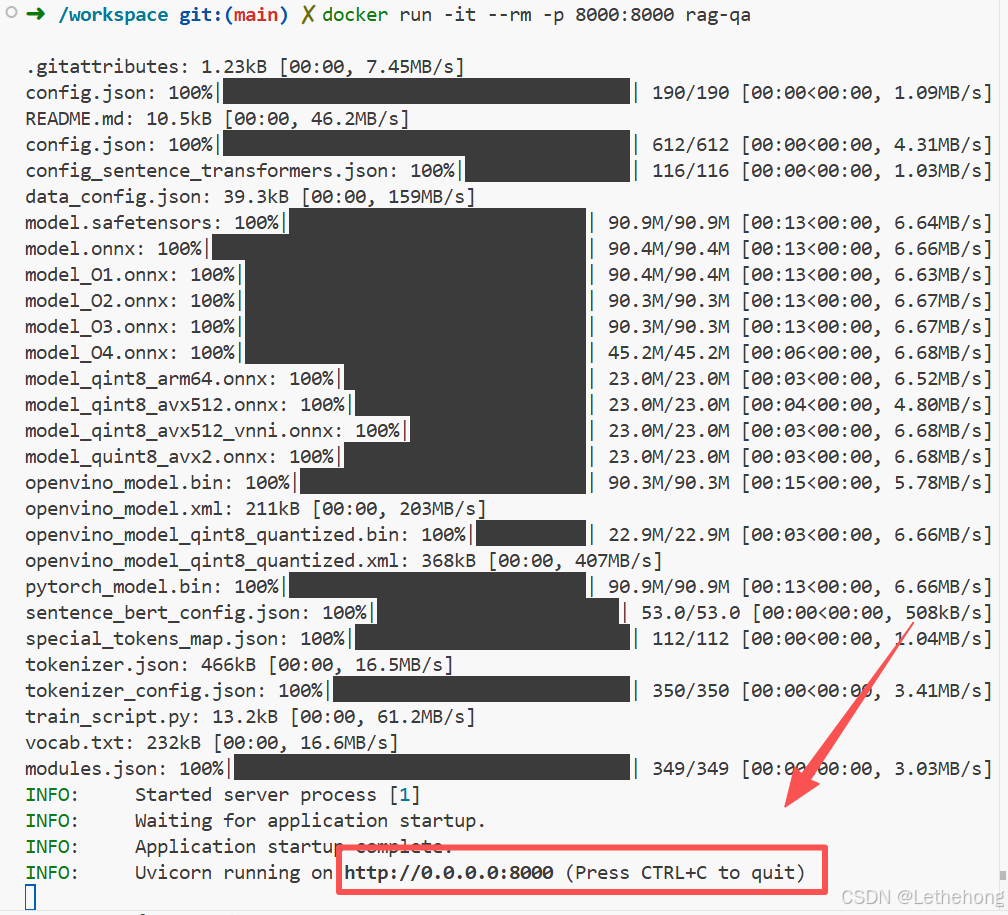Click the 22.9M/22.9M size value
The width and height of the screenshot is (1008, 915).
[669, 534]
